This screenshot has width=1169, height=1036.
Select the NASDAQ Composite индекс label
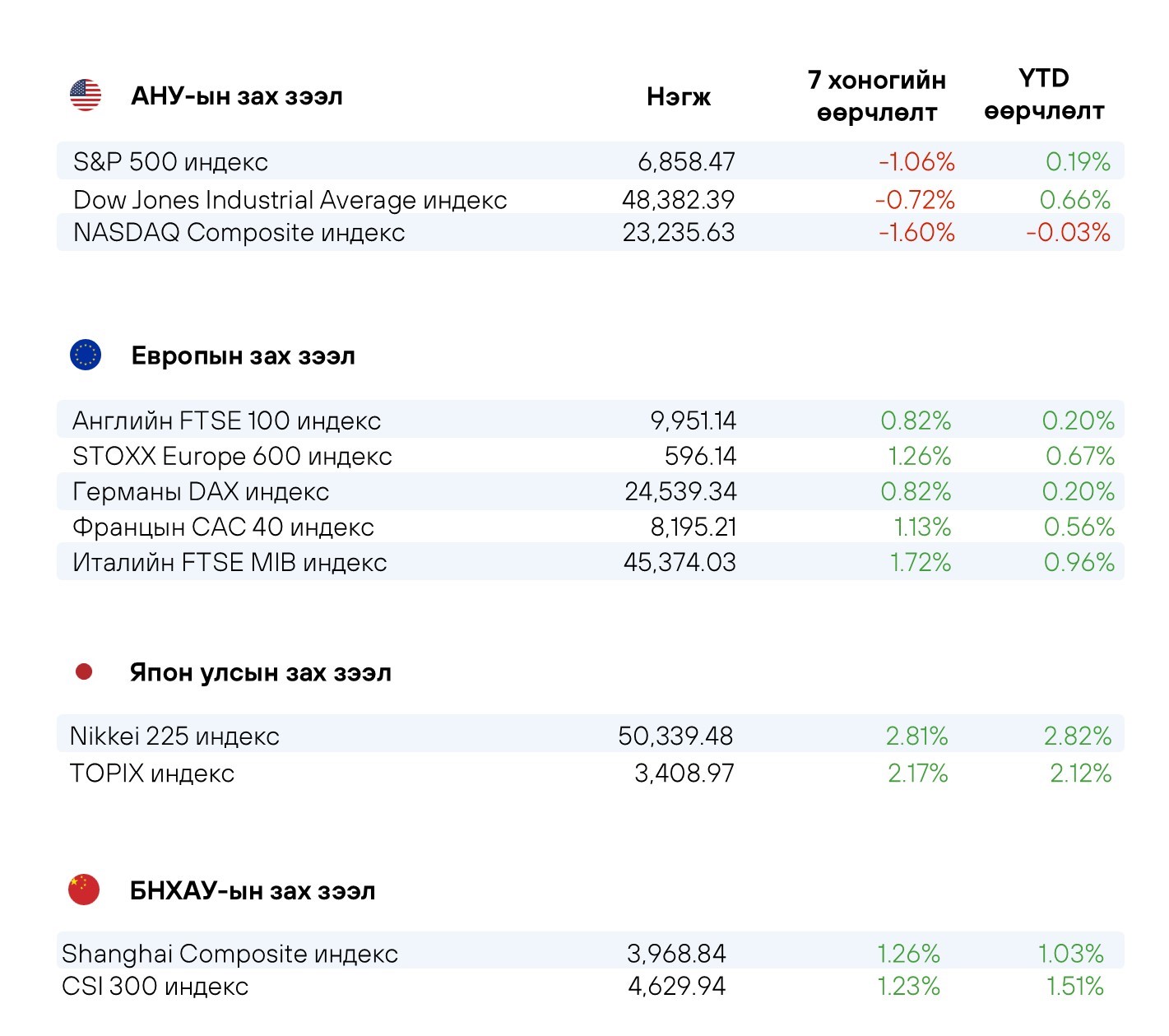239,233
